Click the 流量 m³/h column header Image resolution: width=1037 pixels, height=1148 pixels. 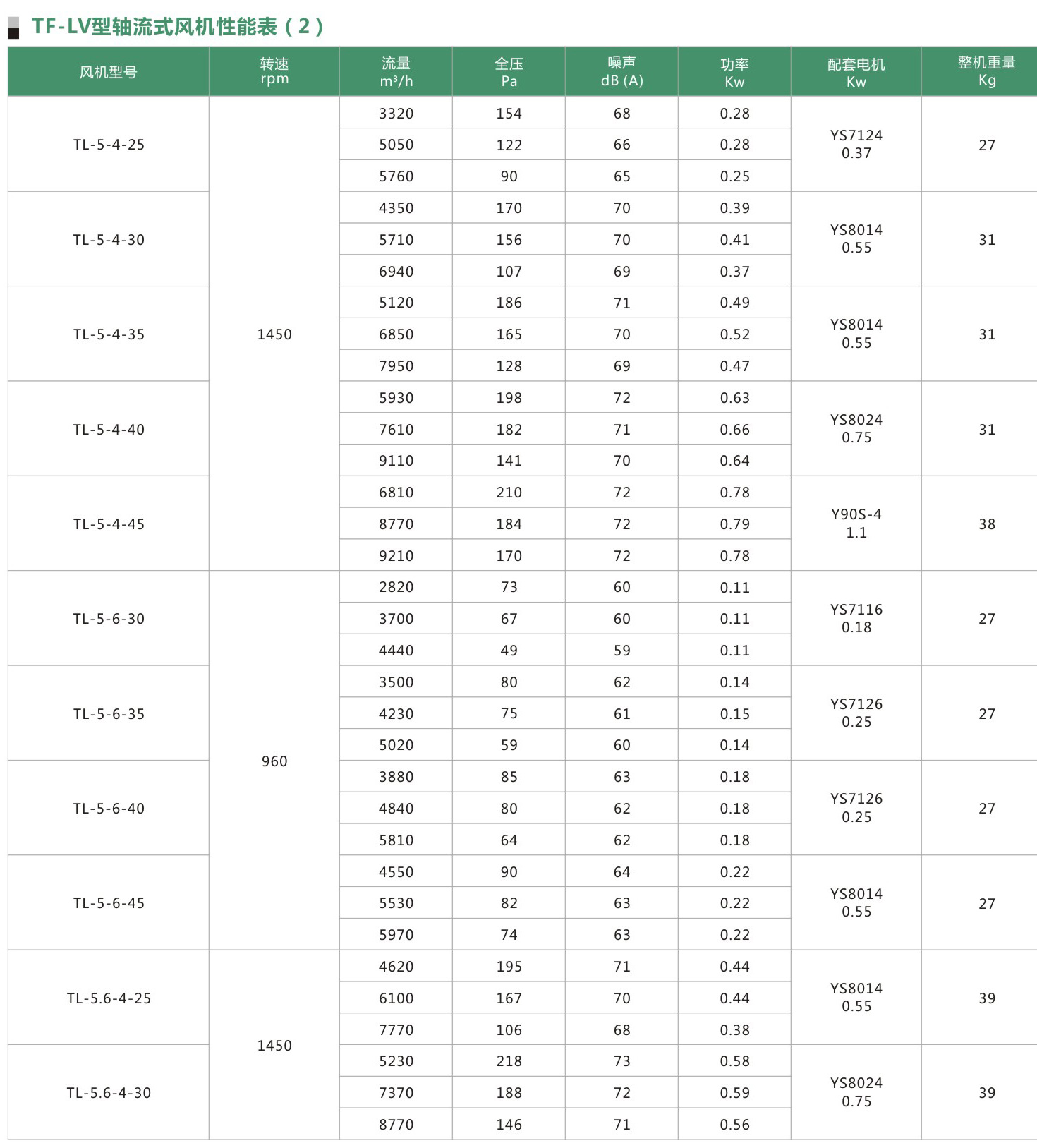pyautogui.click(x=396, y=72)
